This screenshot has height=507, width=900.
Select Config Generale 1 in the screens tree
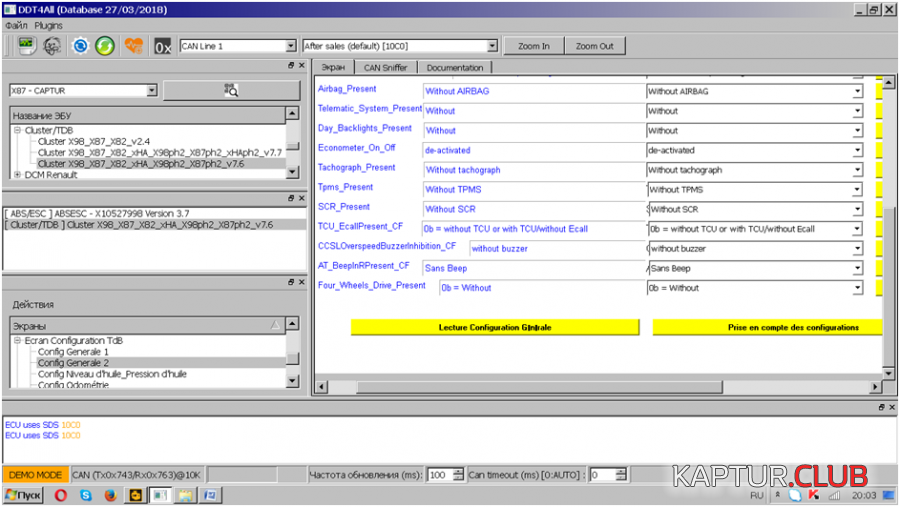pos(72,352)
